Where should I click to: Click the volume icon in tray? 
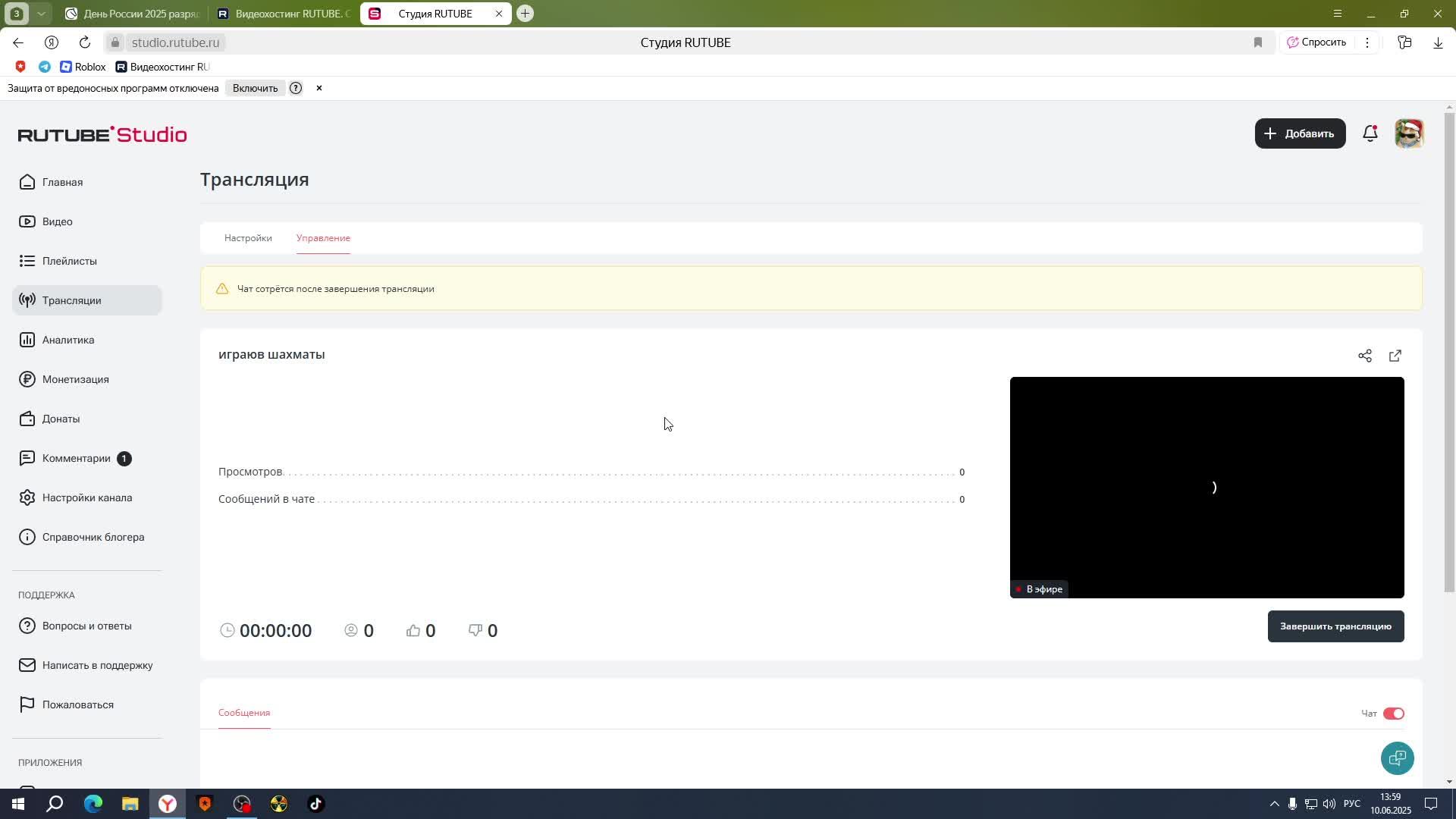point(1329,804)
